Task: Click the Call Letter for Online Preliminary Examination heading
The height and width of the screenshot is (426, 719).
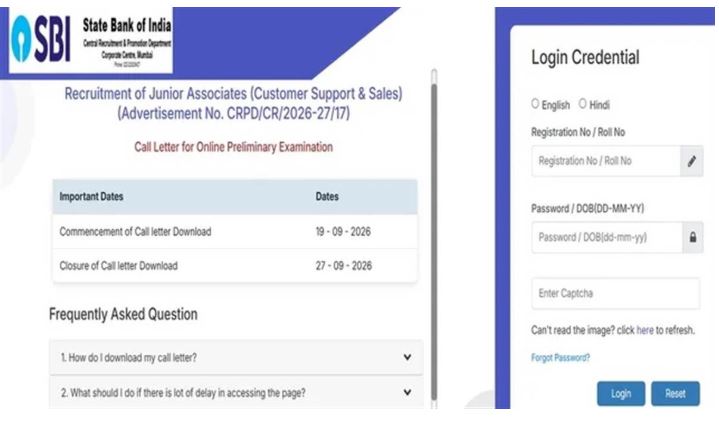Action: [x=233, y=147]
